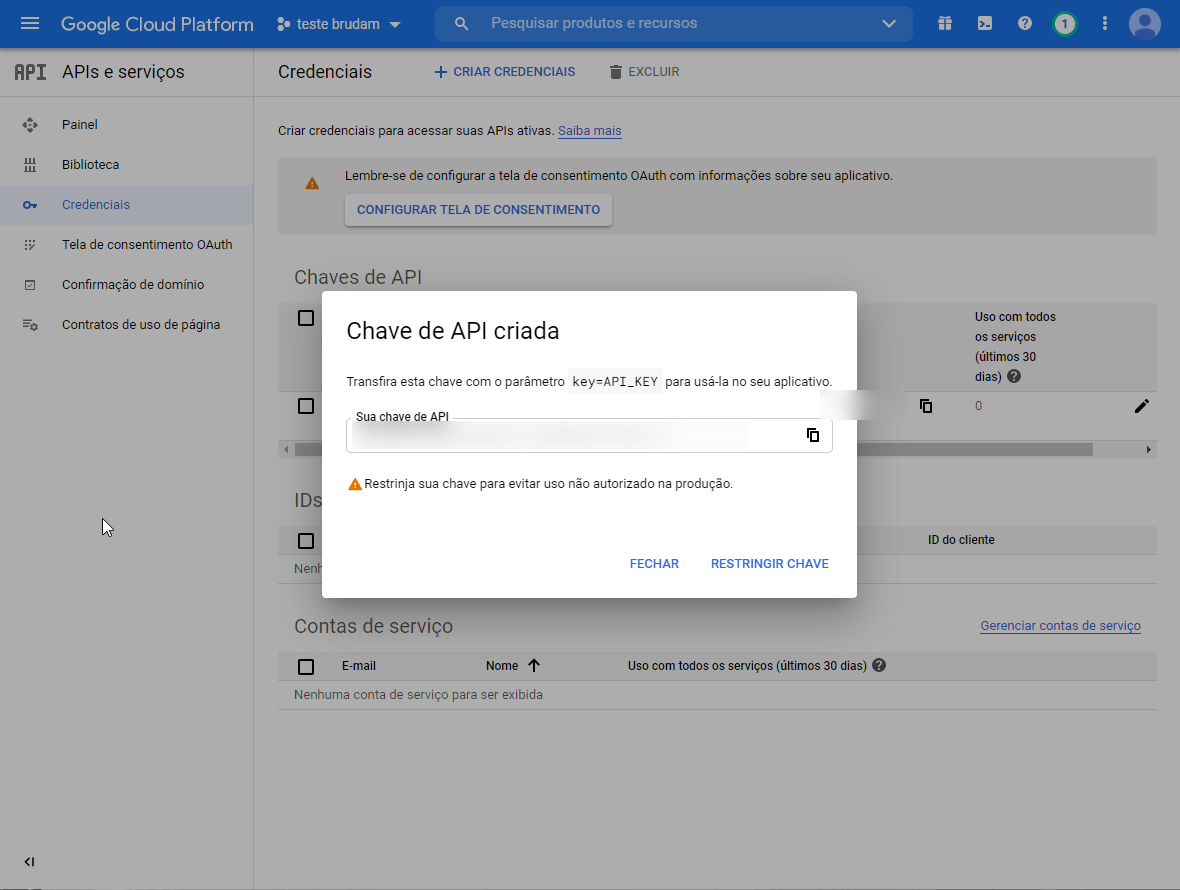
Task: Check the API key row checkbox
Action: tap(306, 406)
